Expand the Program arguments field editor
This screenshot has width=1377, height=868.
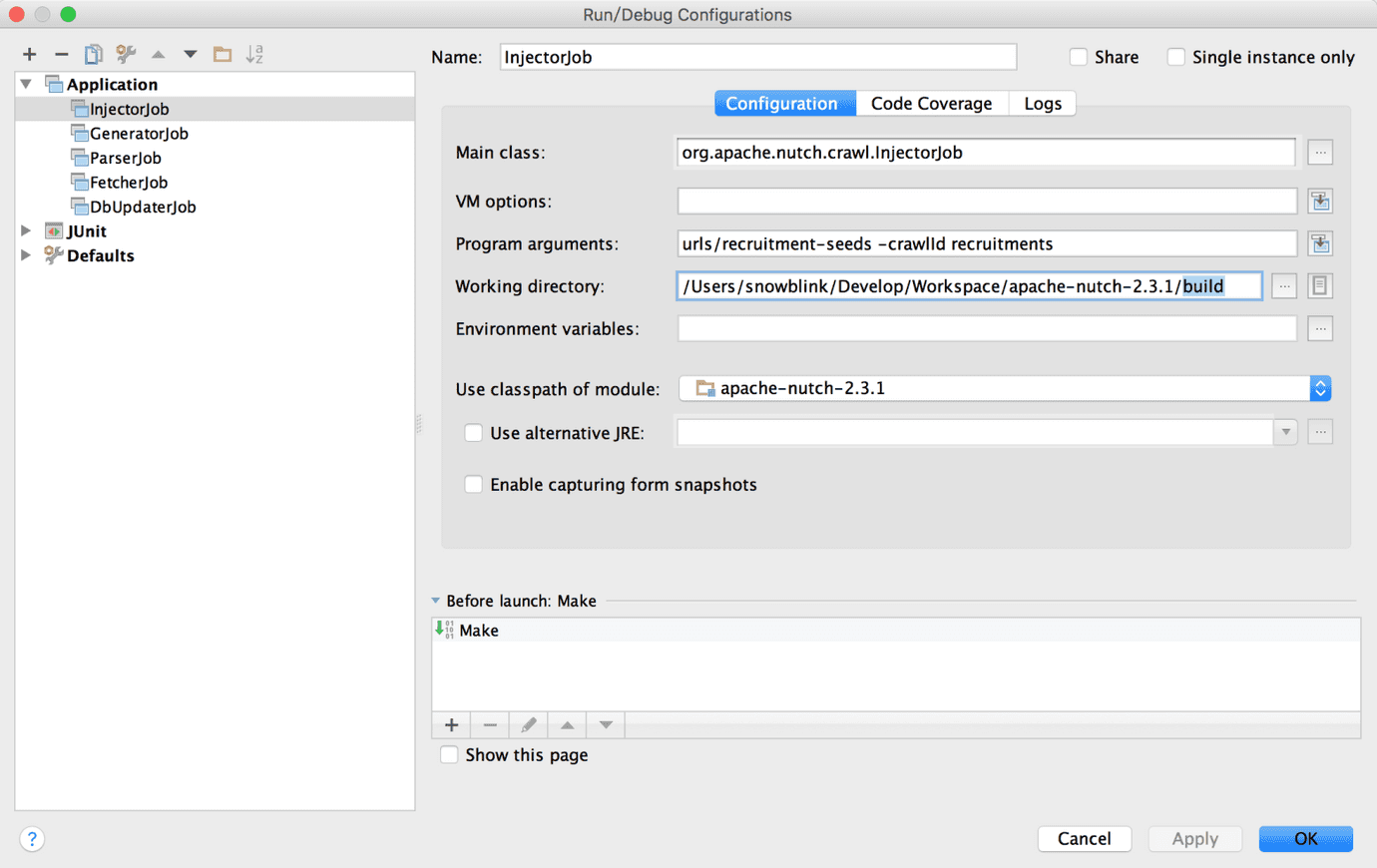1320,243
